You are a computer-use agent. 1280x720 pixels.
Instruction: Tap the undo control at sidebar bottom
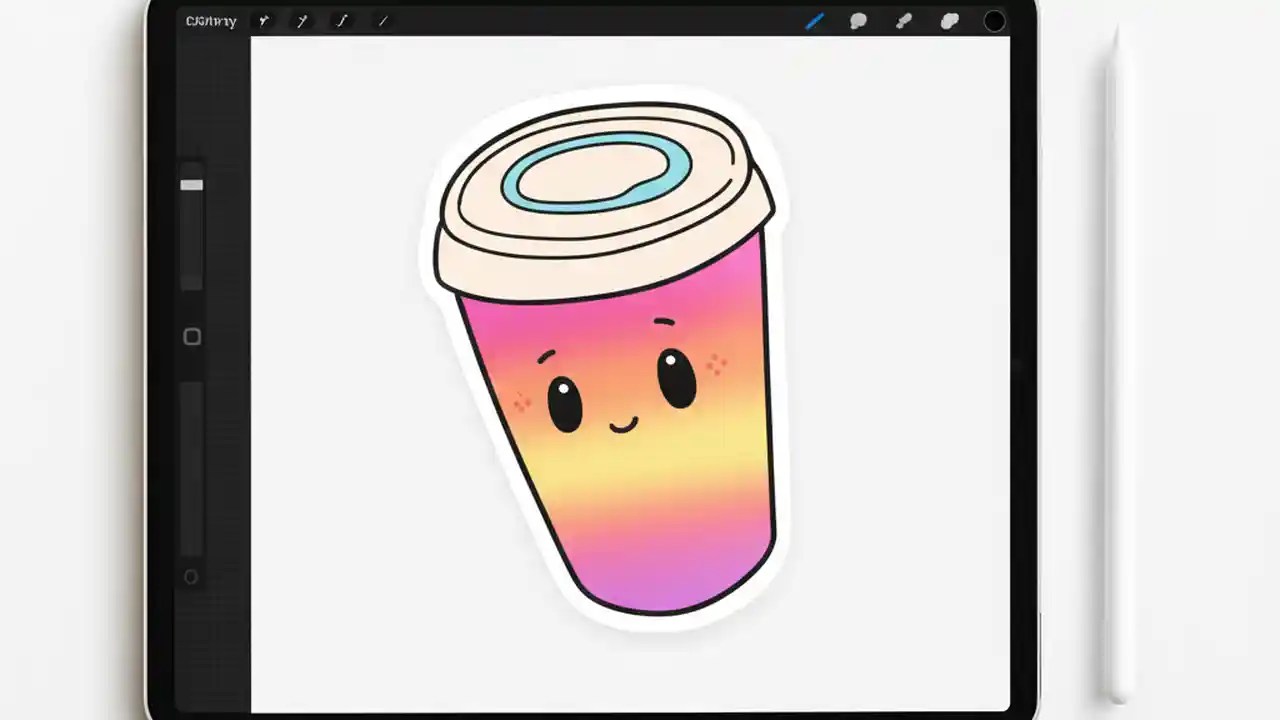tap(191, 576)
